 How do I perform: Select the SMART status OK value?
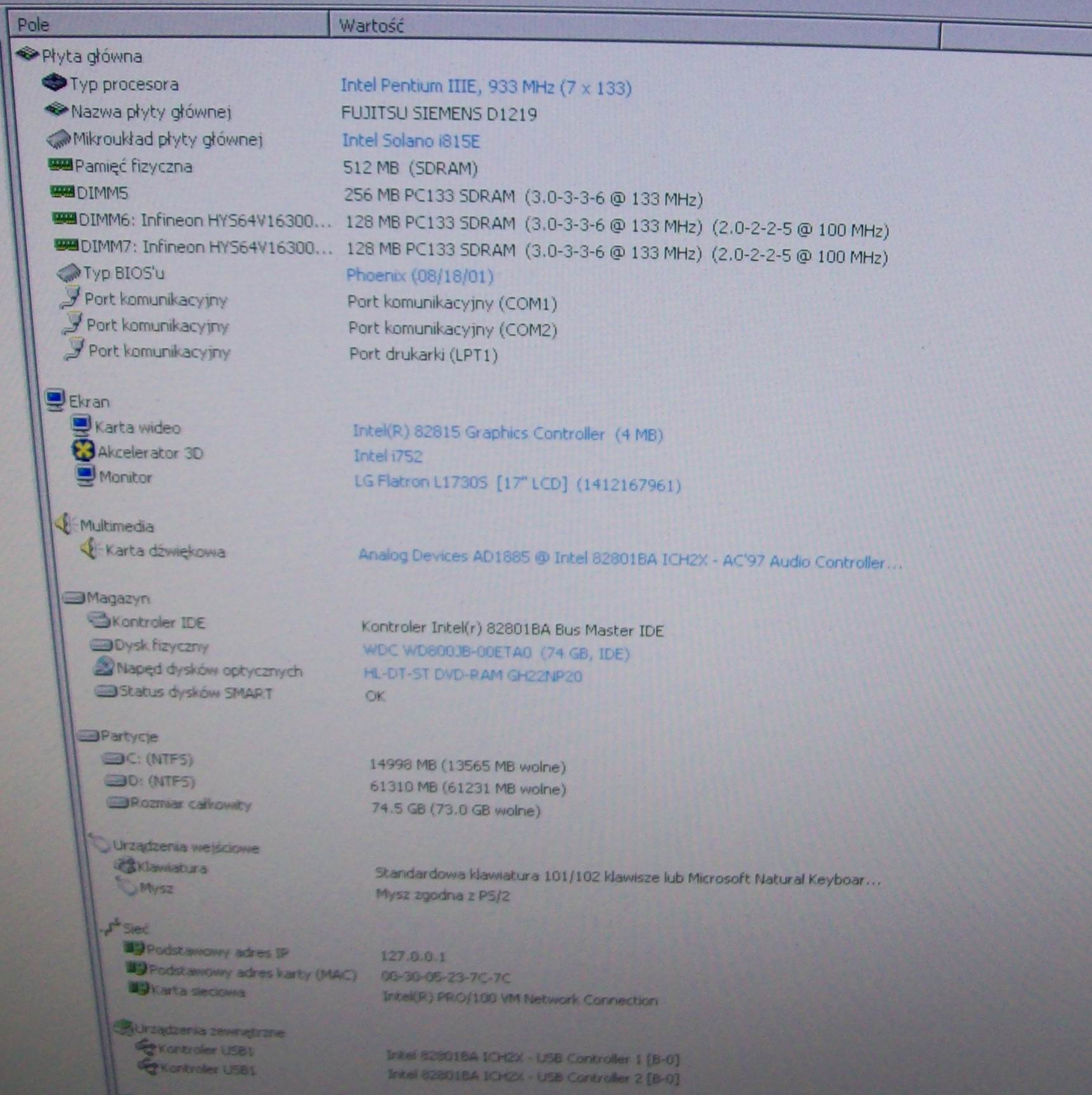375,696
